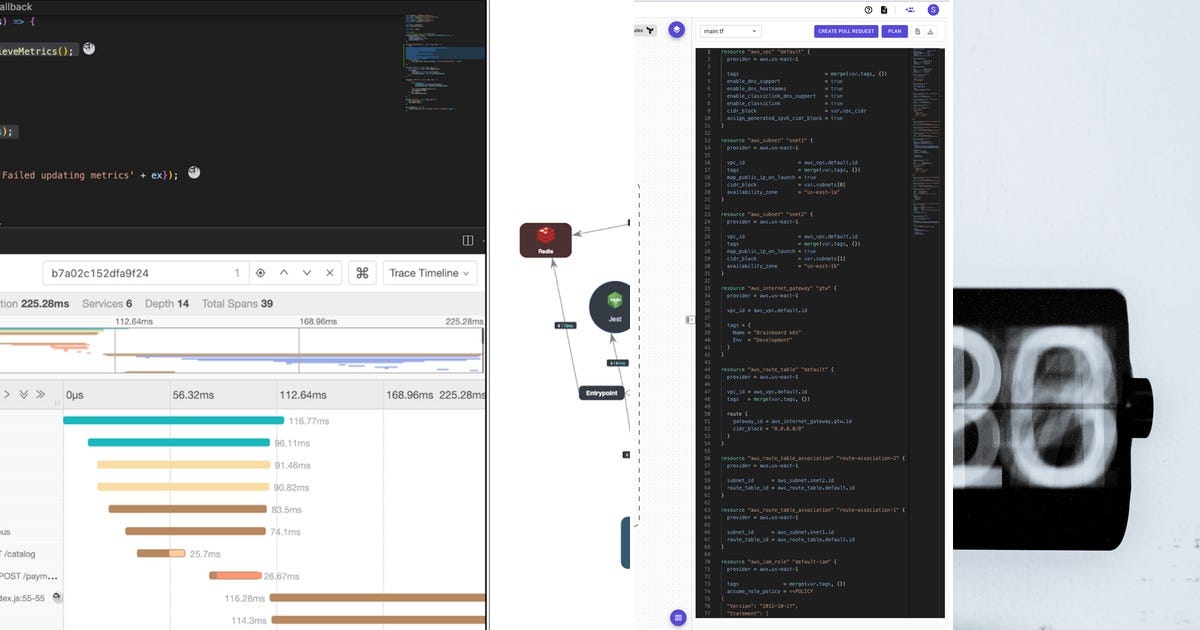The height and width of the screenshot is (630, 1200).
Task: Select the 74.1ms brown span bar
Action: [196, 531]
